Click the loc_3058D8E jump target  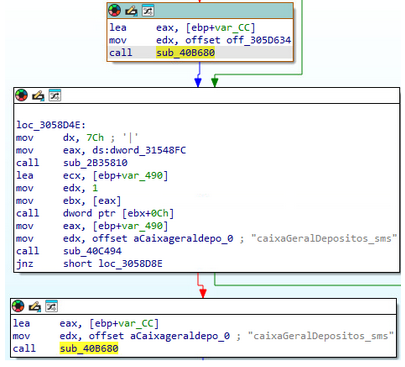(130, 264)
